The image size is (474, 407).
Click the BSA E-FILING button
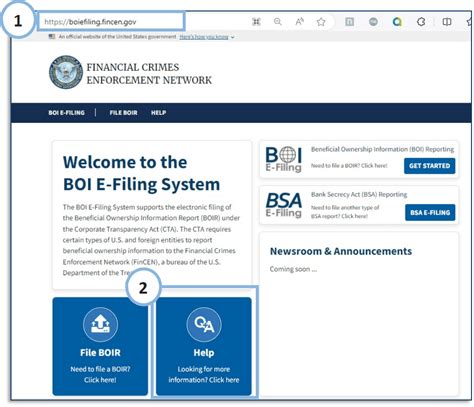click(x=430, y=212)
